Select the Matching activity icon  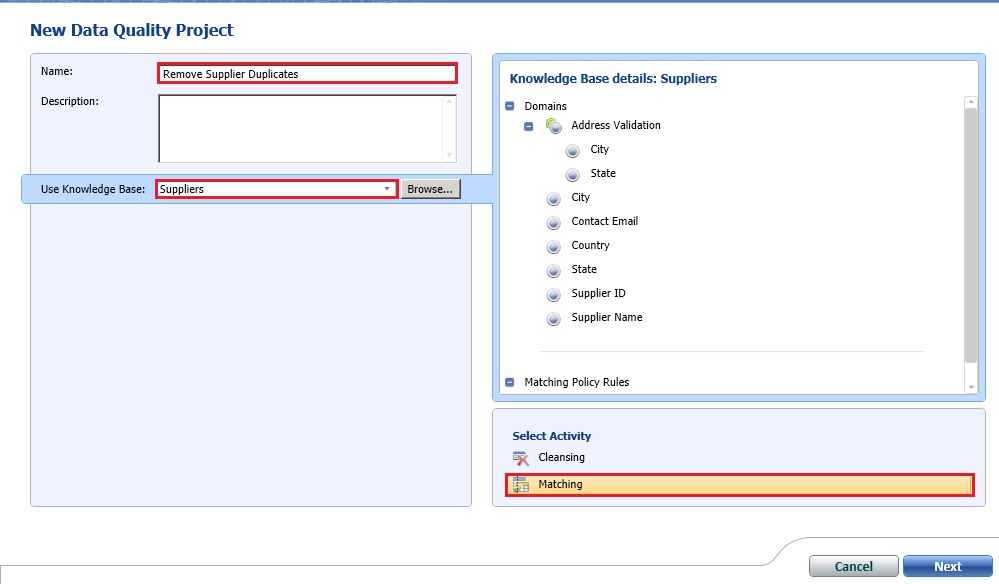[x=519, y=484]
